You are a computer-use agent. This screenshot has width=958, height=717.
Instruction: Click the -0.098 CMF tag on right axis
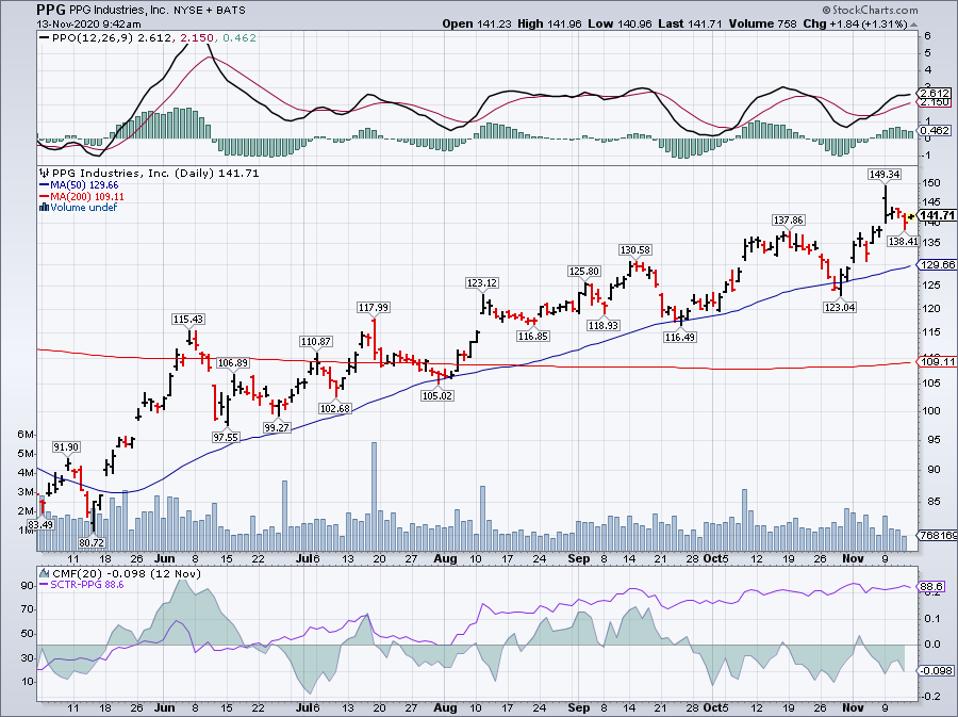coord(937,671)
